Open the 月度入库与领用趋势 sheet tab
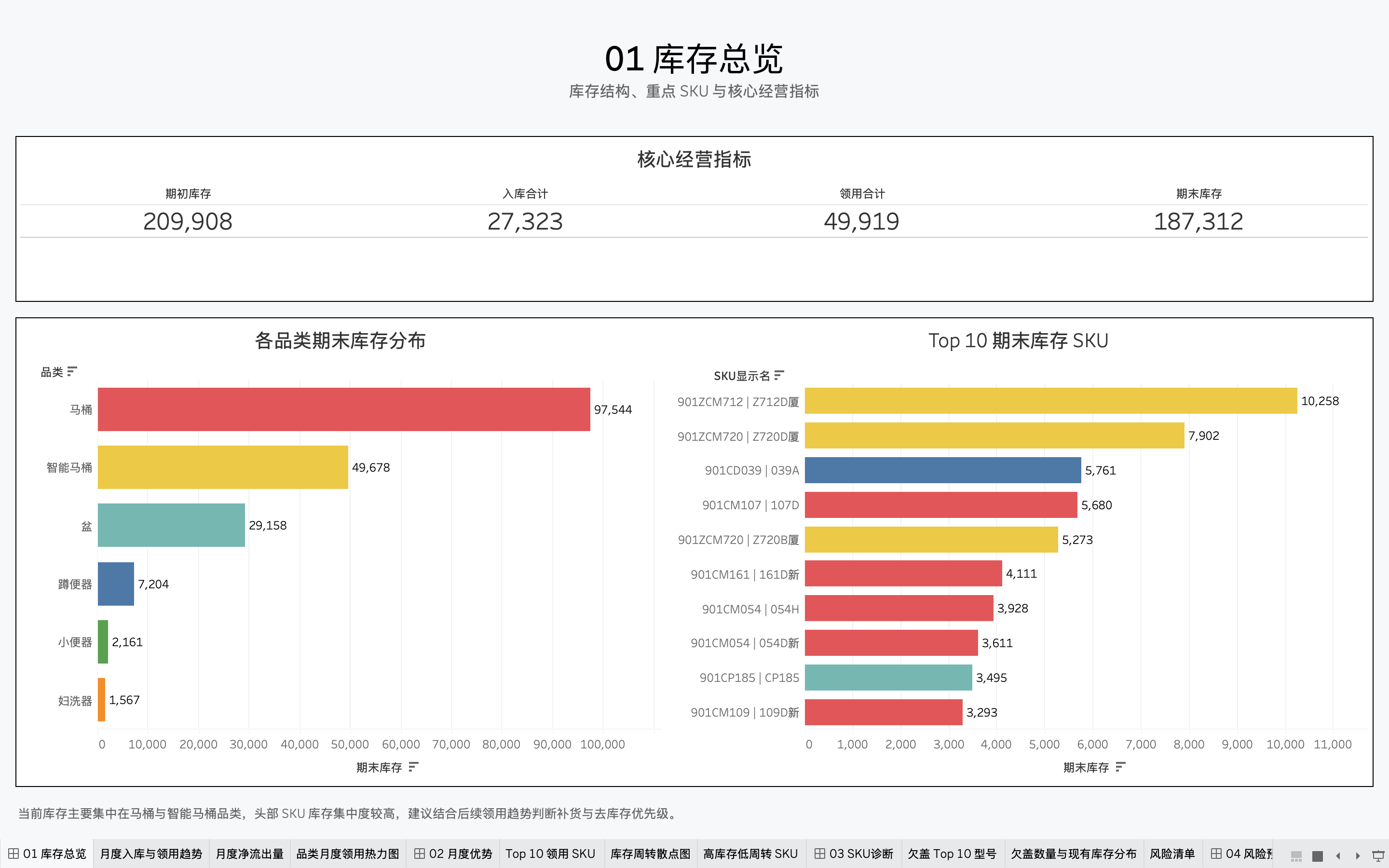This screenshot has height=868, width=1389. tap(151, 854)
